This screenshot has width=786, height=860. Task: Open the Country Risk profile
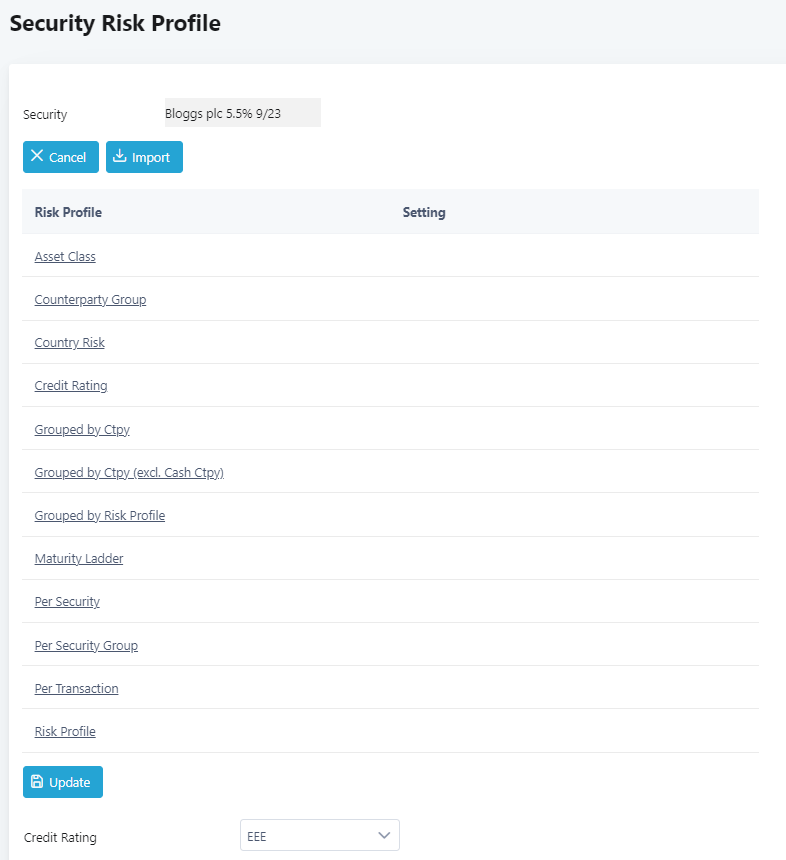(x=69, y=343)
